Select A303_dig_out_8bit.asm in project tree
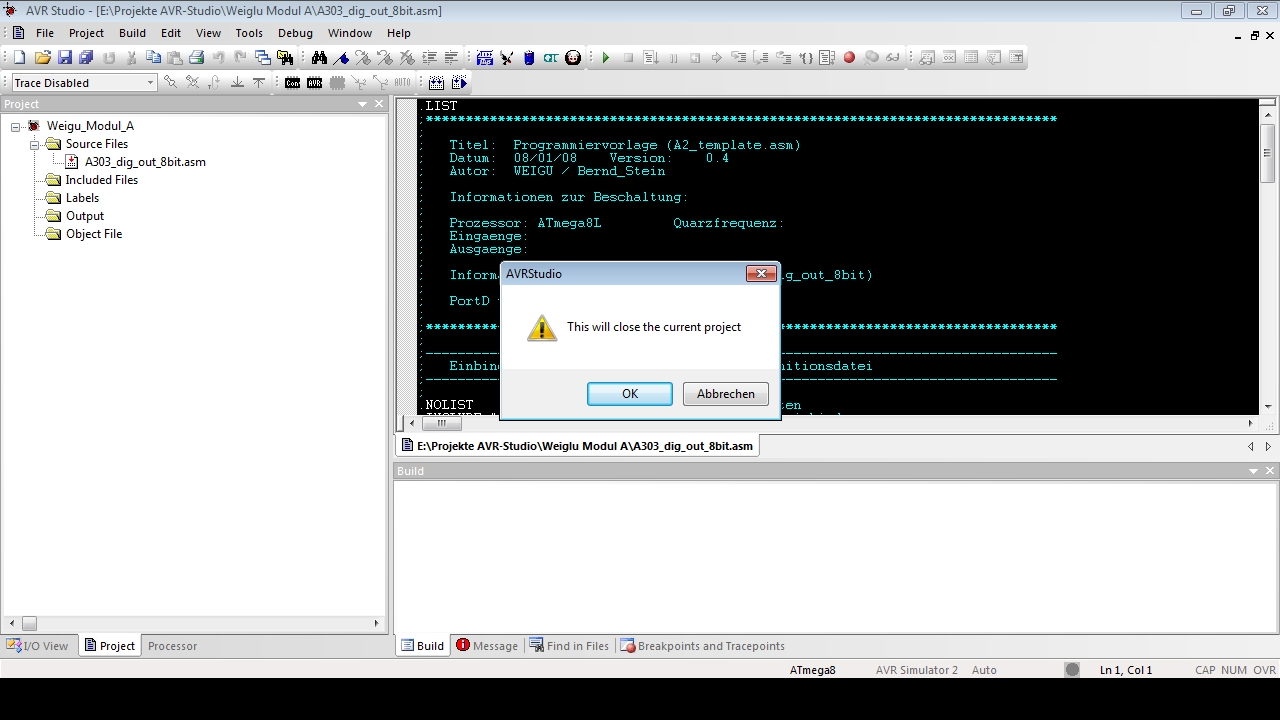Screen dimensions: 1280x720 [145, 162]
